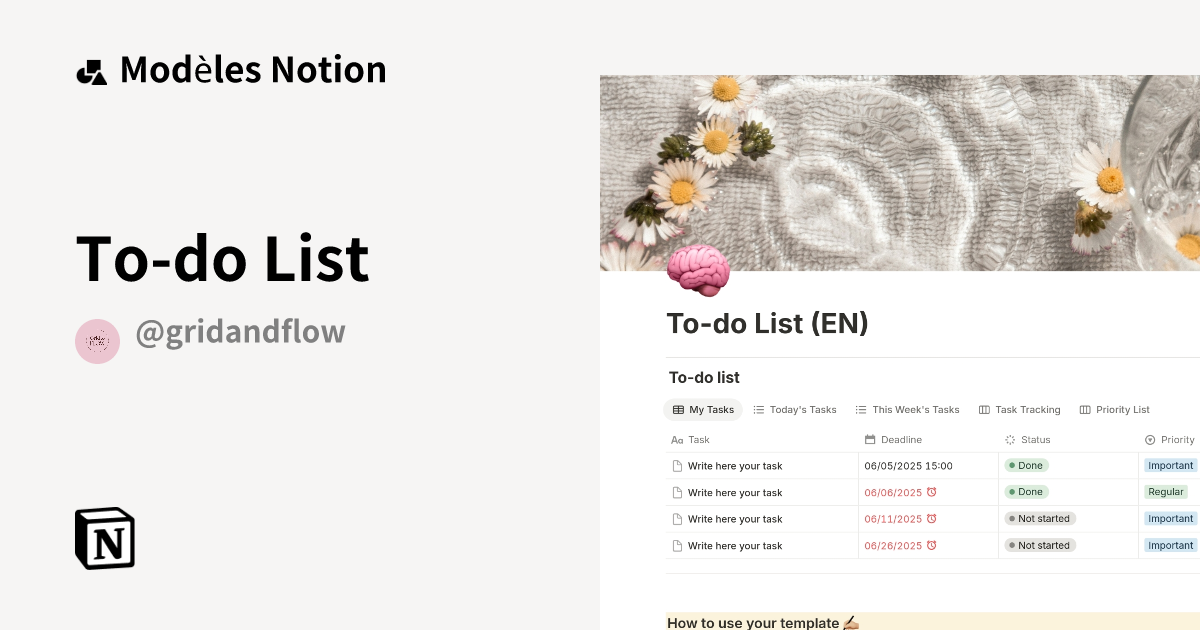Screen dimensions: 1200x630
Task: Toggle the Done status of the first task
Action: coord(1026,465)
